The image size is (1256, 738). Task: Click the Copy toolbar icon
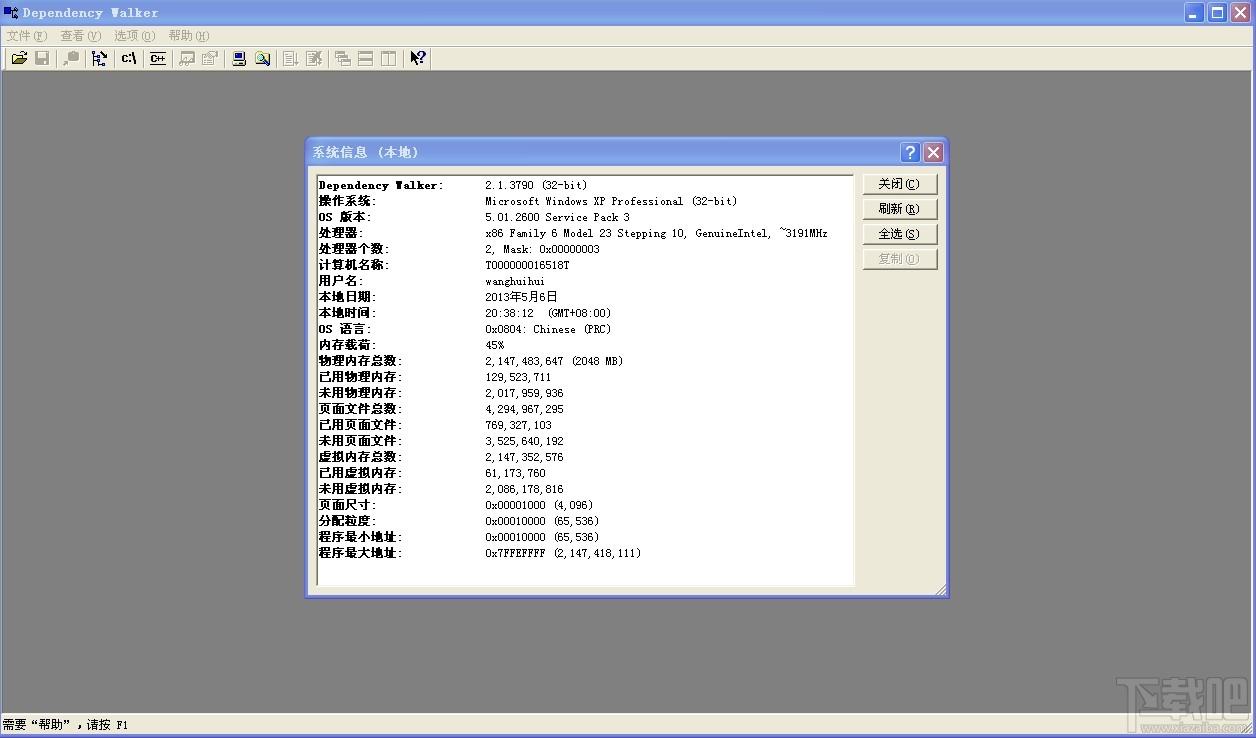pos(71,58)
